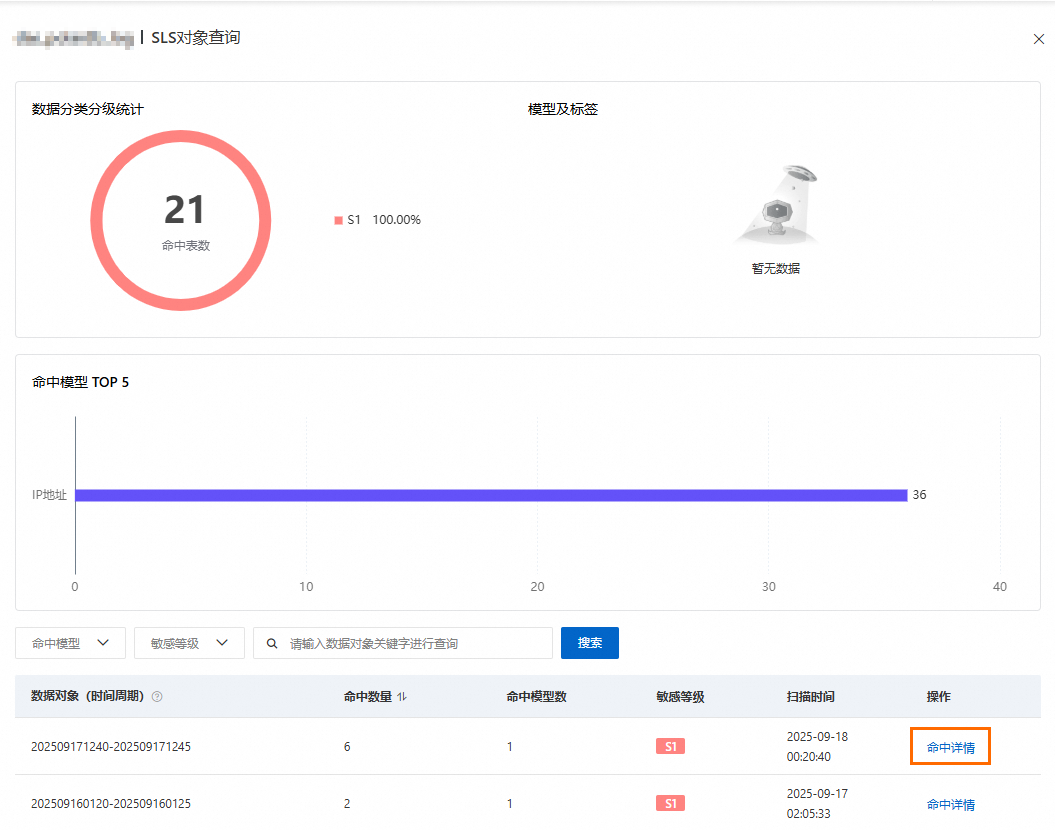Viewport: 1055px width, 830px height.
Task: Select data object 202509160120-202509160125 text
Action: [x=111, y=804]
